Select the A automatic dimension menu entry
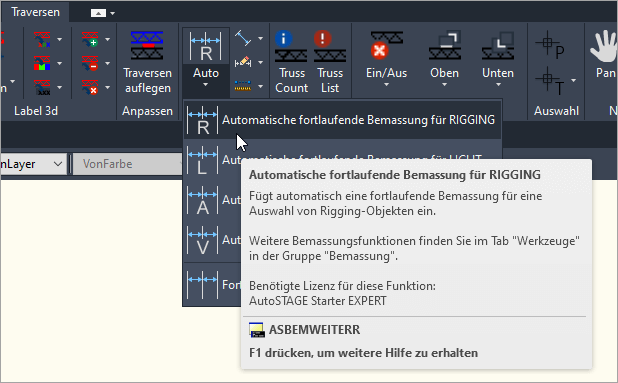This screenshot has width=618, height=383. (x=213, y=199)
